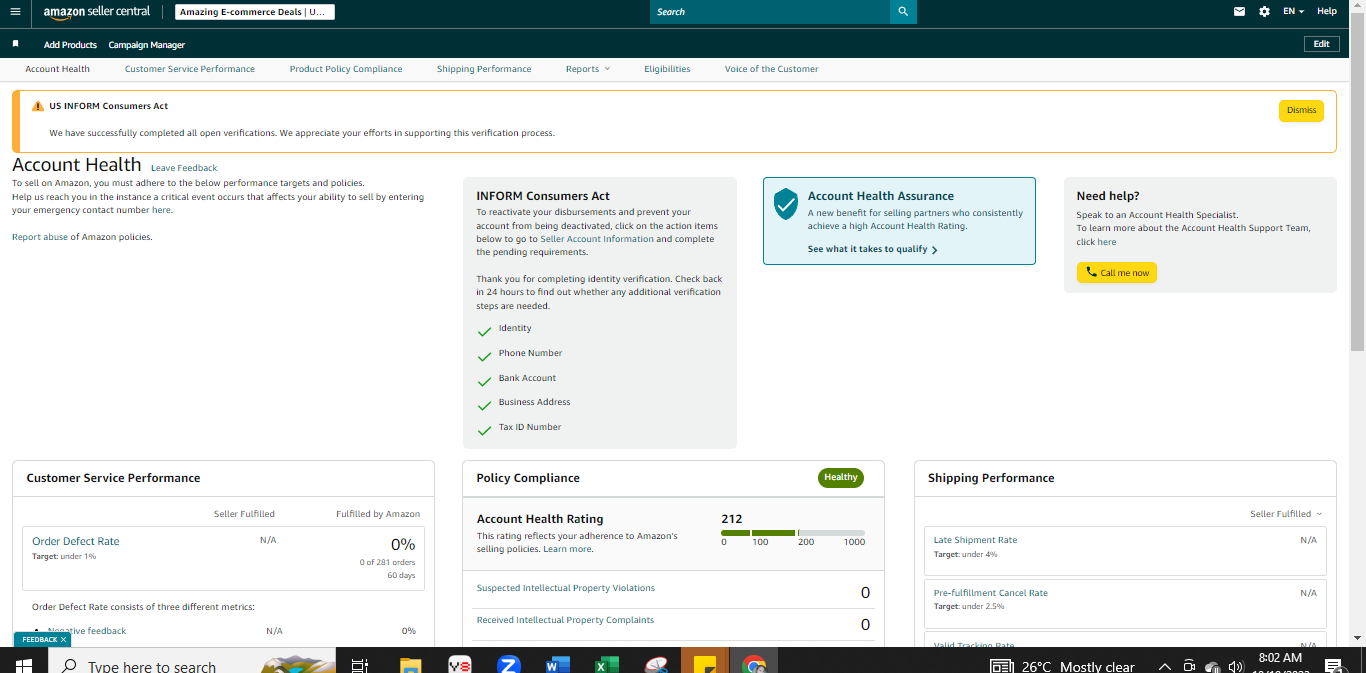Click the '0 of 281 orders' text

(387, 562)
